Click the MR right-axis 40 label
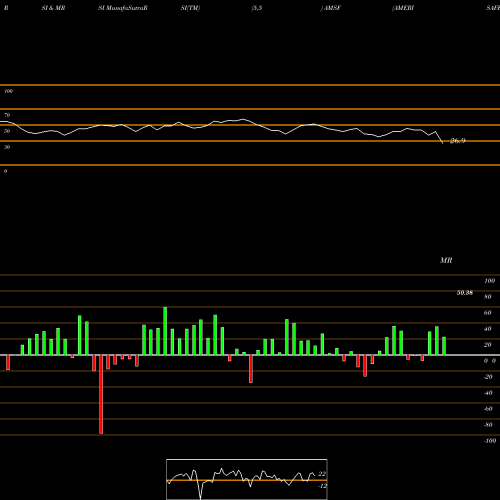The image size is (500, 500). click(x=488, y=329)
